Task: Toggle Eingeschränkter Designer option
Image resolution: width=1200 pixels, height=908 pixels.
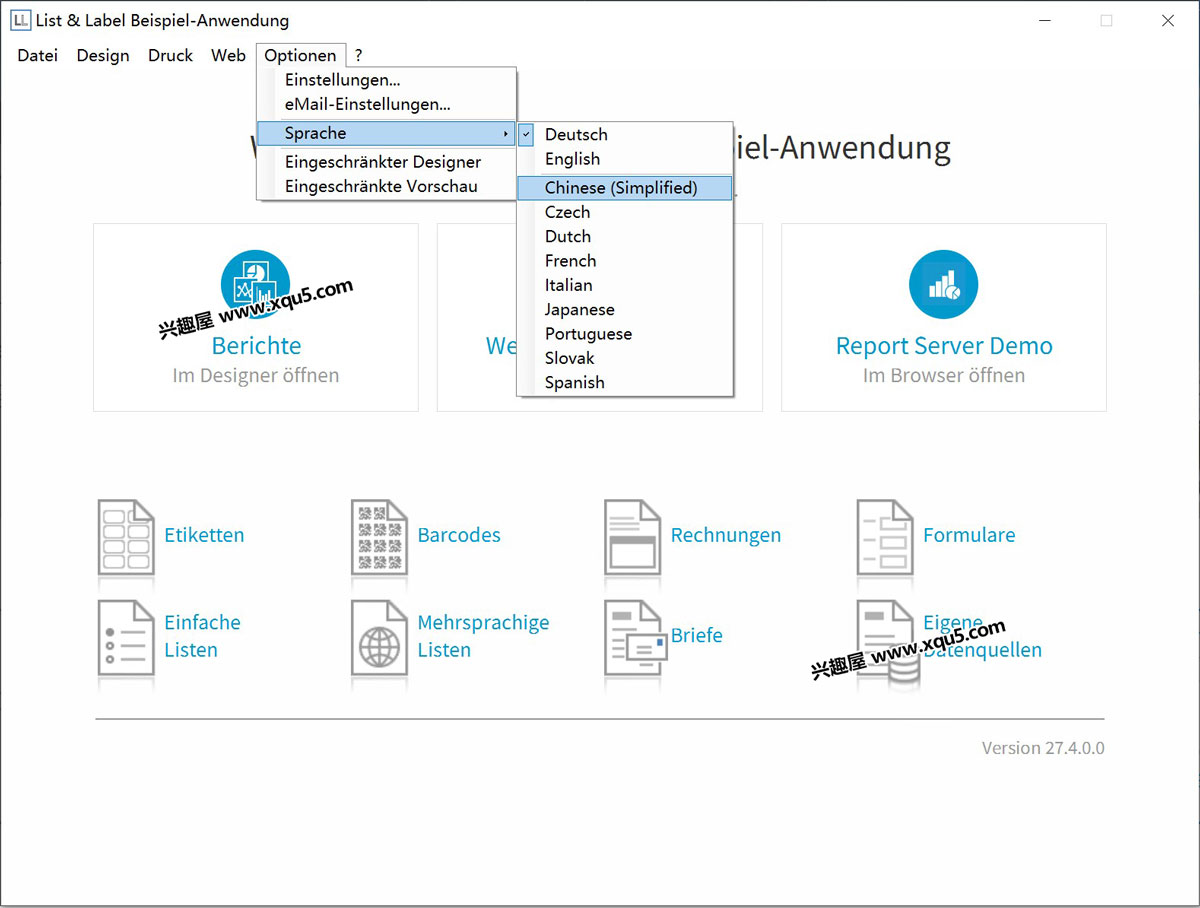Action: [x=386, y=162]
